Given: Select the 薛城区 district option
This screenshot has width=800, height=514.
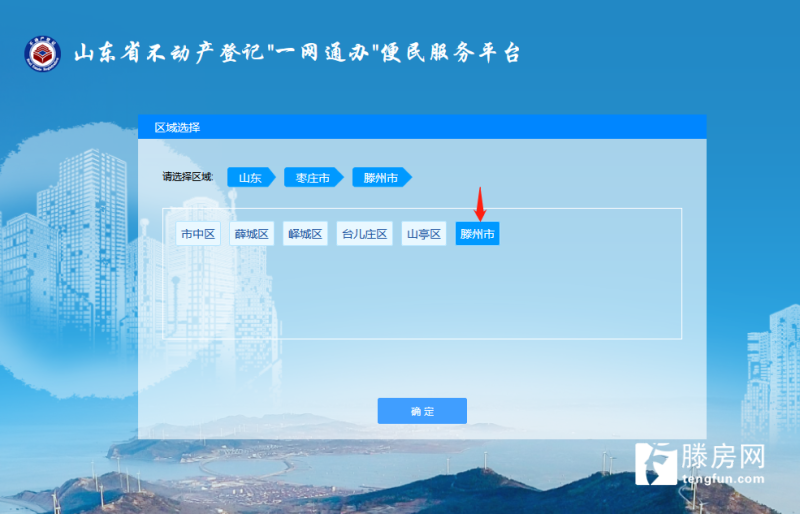Looking at the screenshot, I should click(x=252, y=234).
